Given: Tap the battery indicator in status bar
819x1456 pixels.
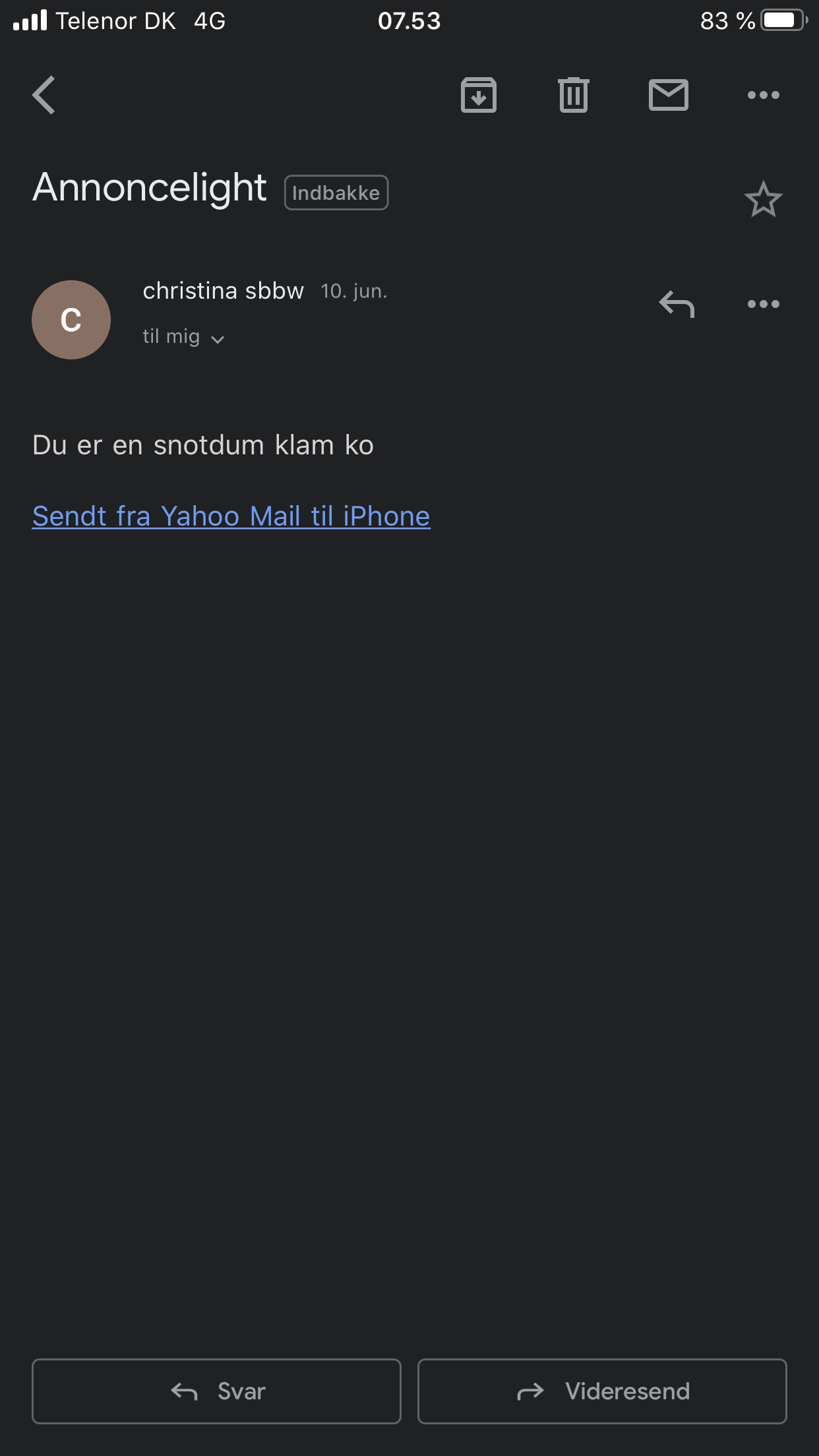Looking at the screenshot, I should pos(784,20).
